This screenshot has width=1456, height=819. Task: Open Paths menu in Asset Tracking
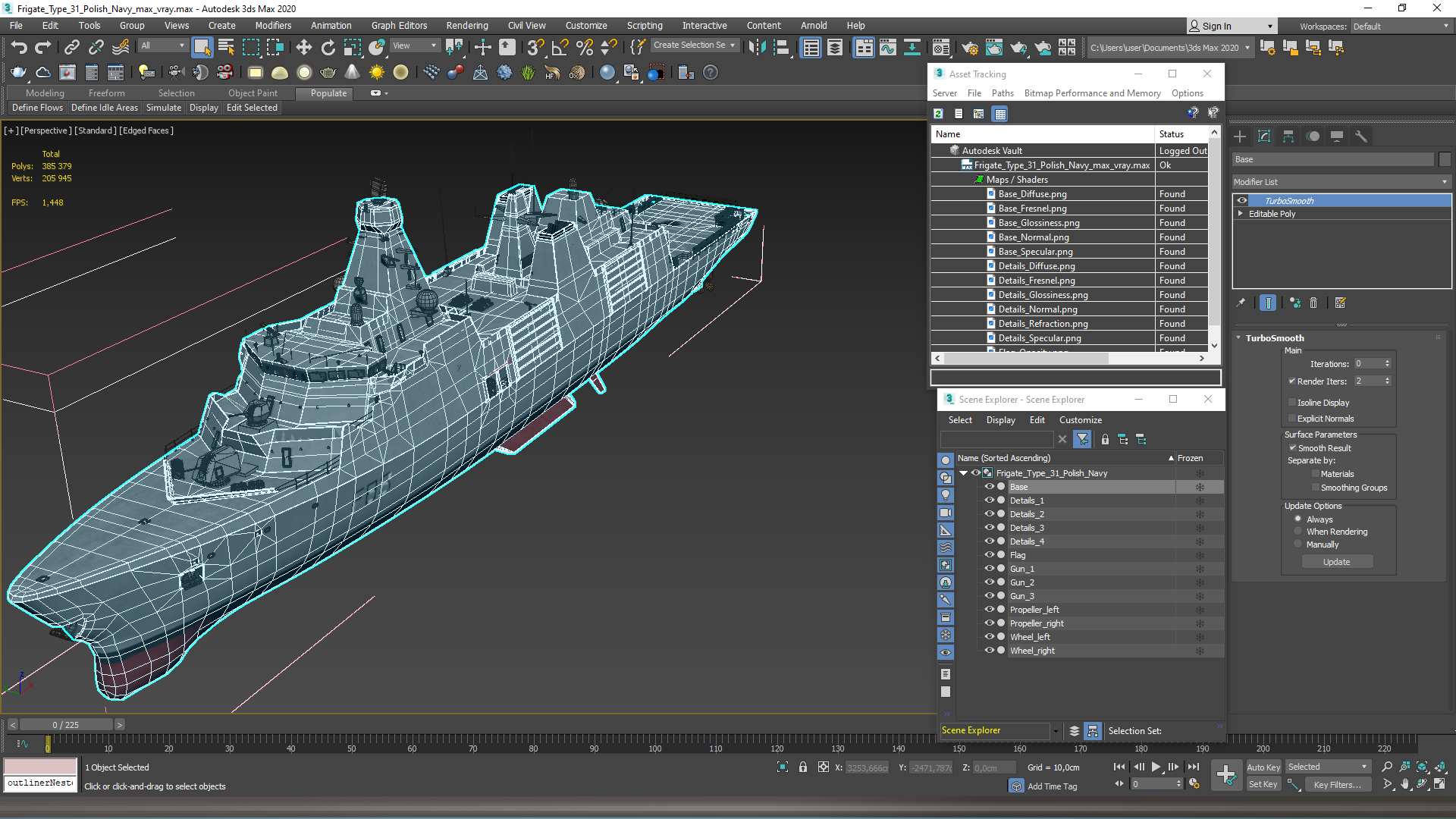click(1003, 93)
